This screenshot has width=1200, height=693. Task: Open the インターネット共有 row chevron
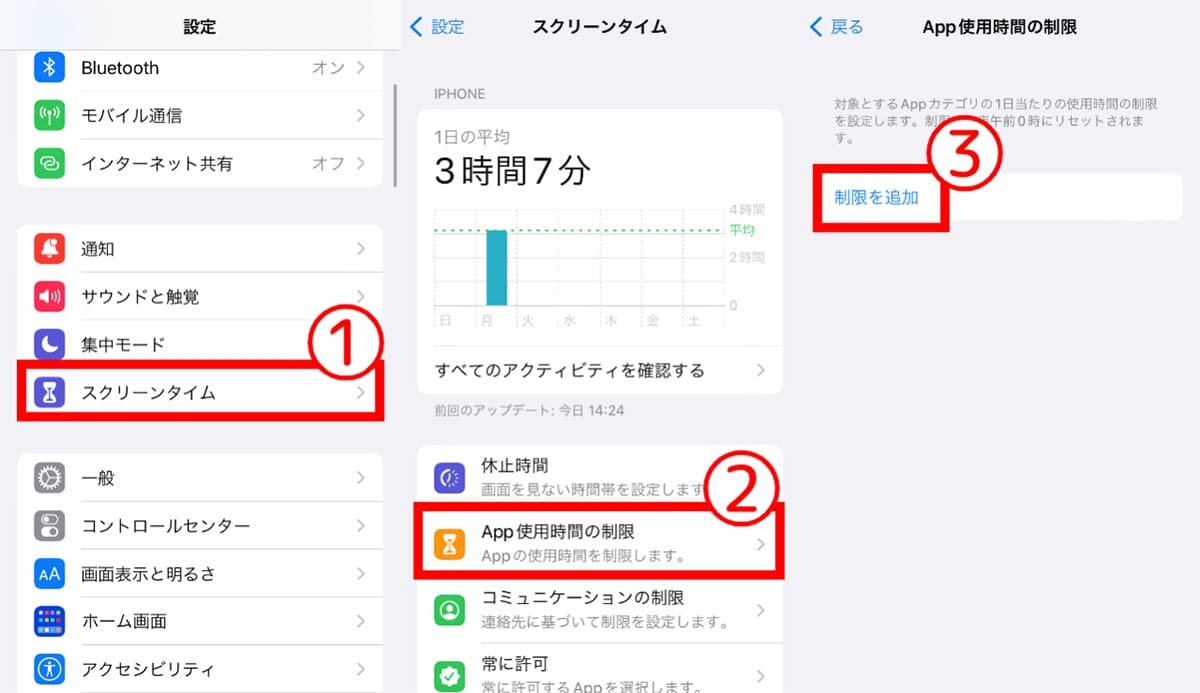pyautogui.click(x=361, y=163)
